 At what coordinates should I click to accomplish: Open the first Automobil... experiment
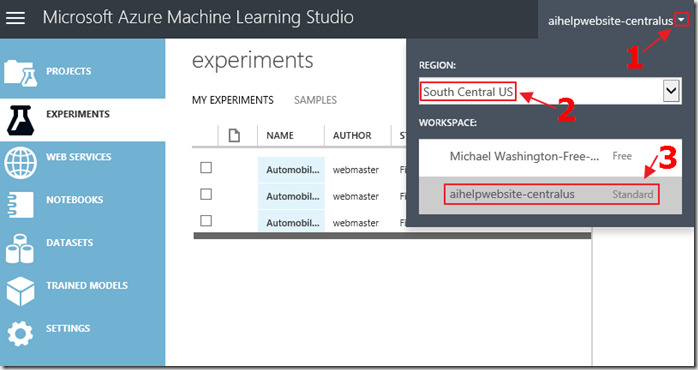coord(293,170)
